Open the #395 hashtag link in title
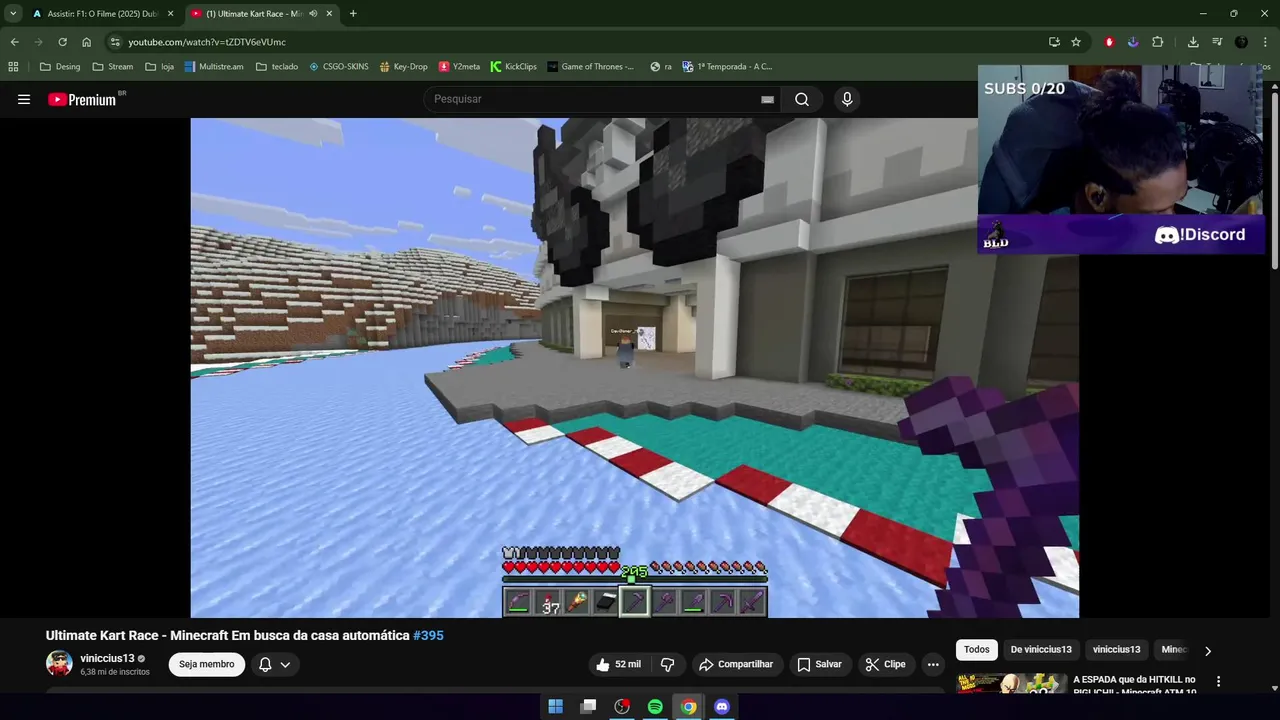 click(x=428, y=635)
